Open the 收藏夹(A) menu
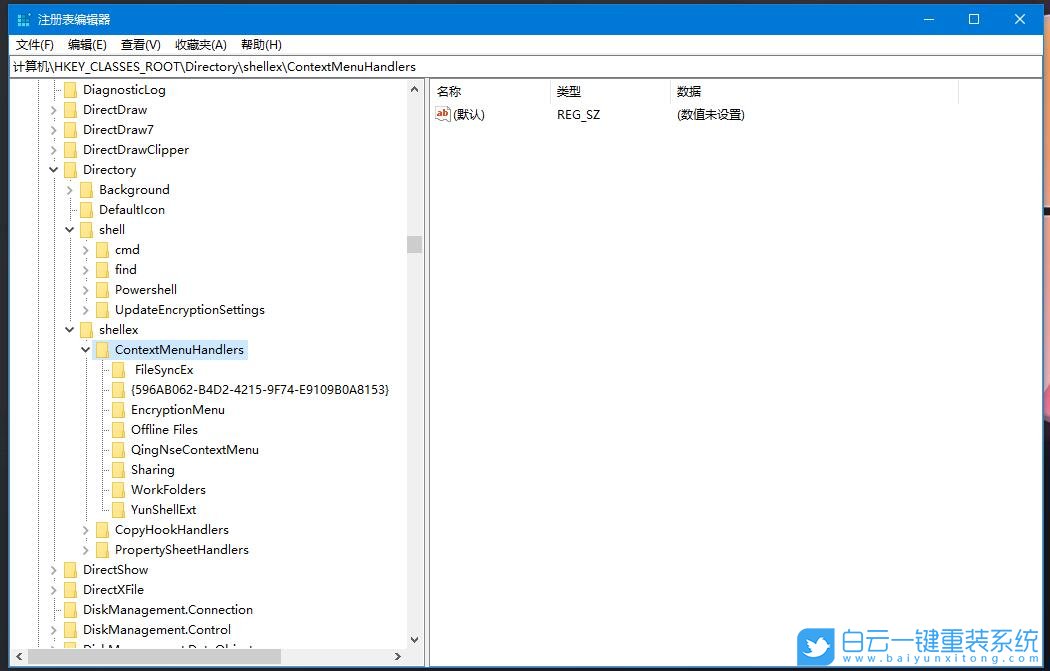 (202, 44)
